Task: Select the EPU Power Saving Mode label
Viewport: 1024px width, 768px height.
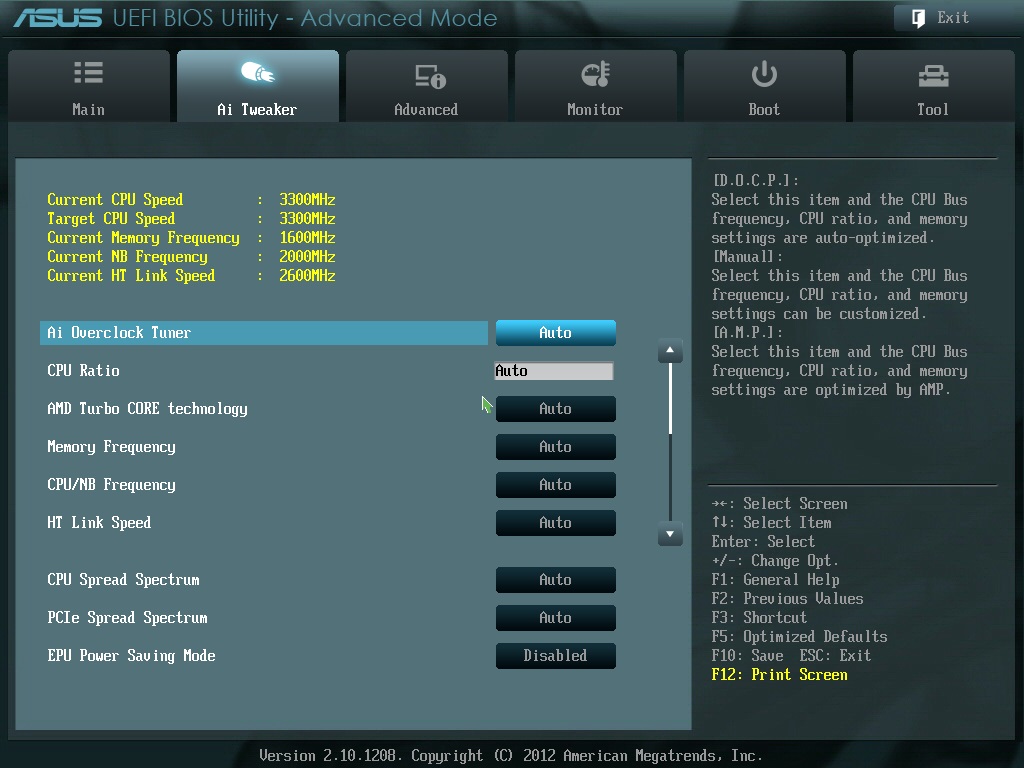Action: (131, 656)
